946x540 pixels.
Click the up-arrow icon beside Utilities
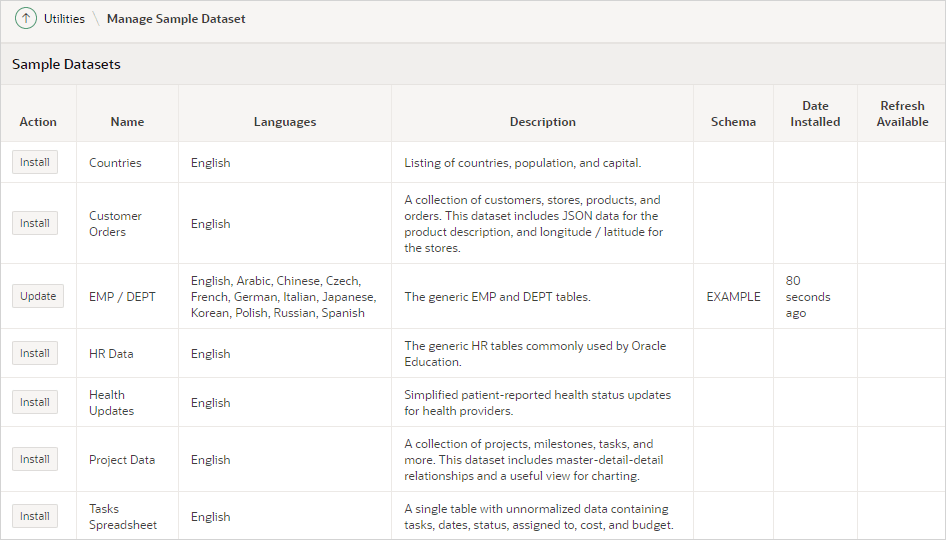click(25, 19)
